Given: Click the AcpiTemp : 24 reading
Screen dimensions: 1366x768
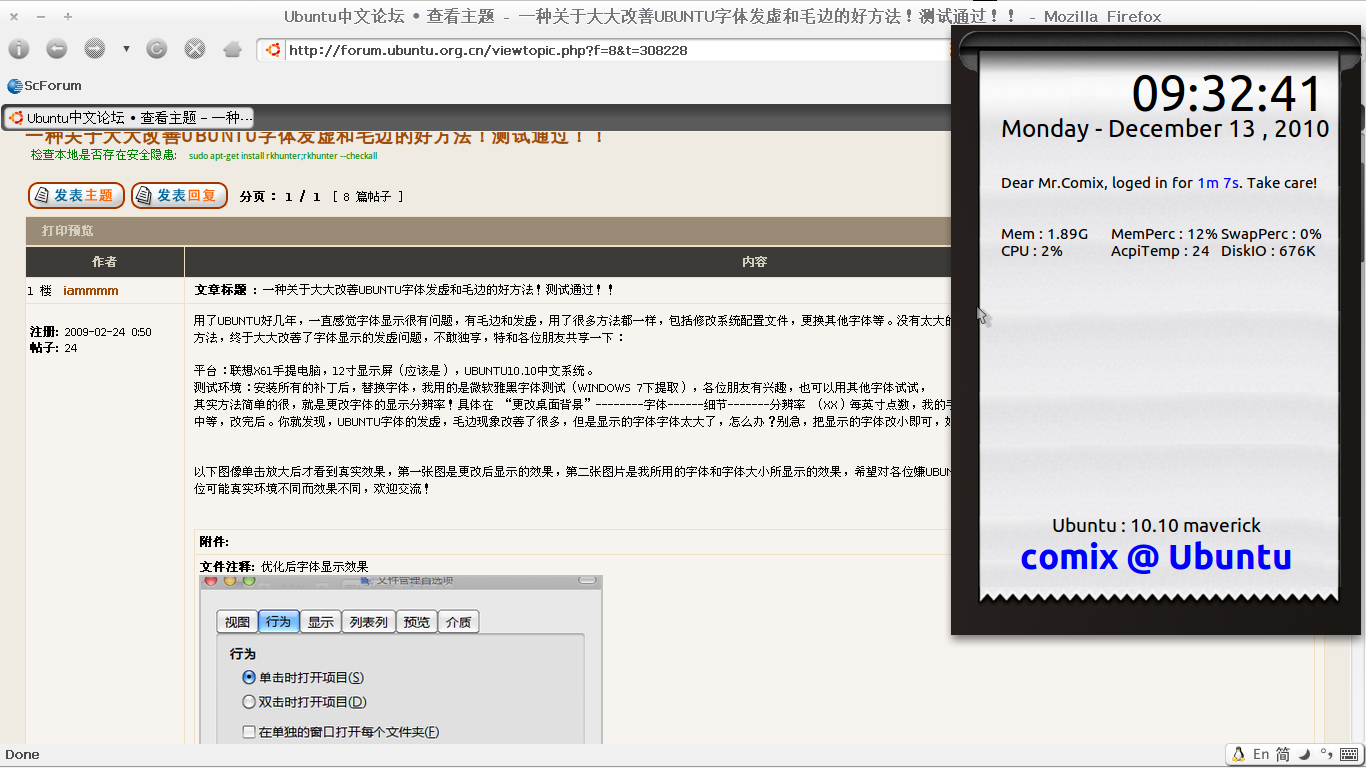Looking at the screenshot, I should click(x=1160, y=251).
